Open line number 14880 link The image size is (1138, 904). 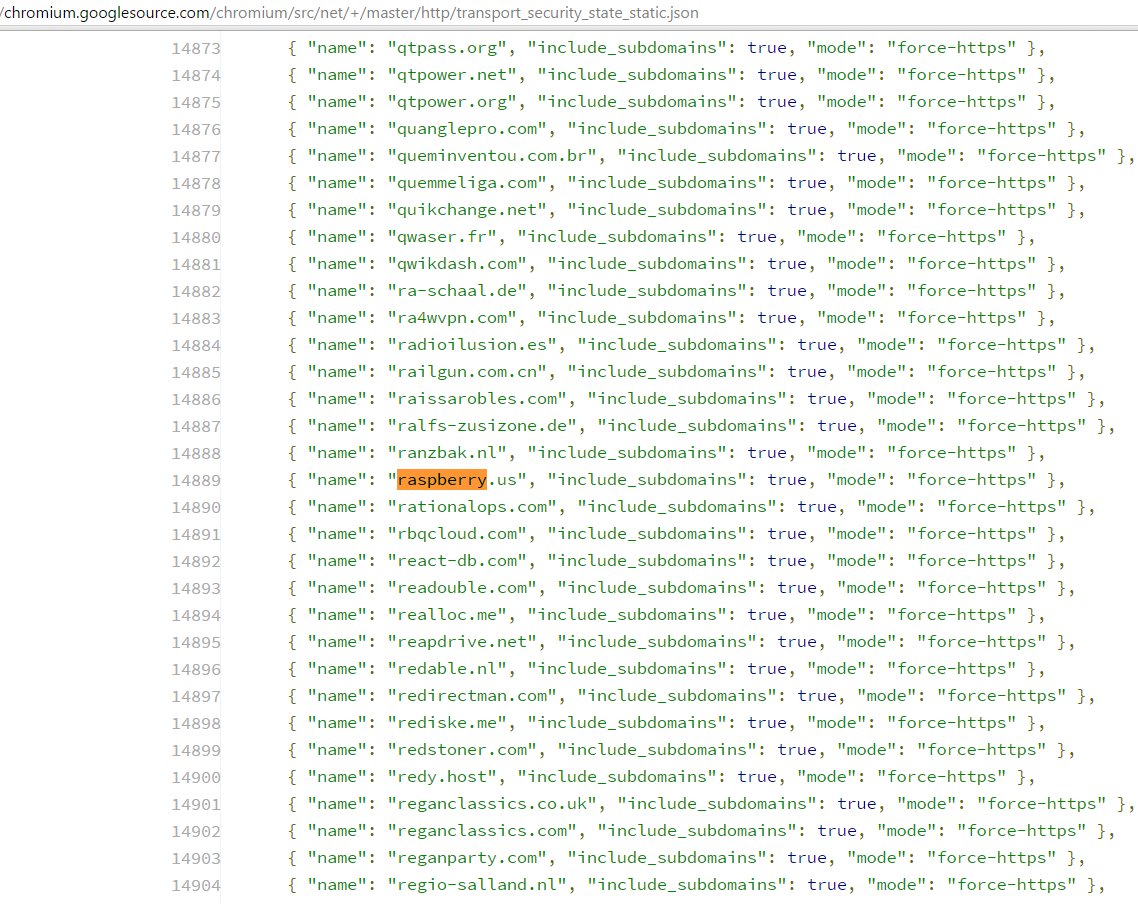(196, 237)
